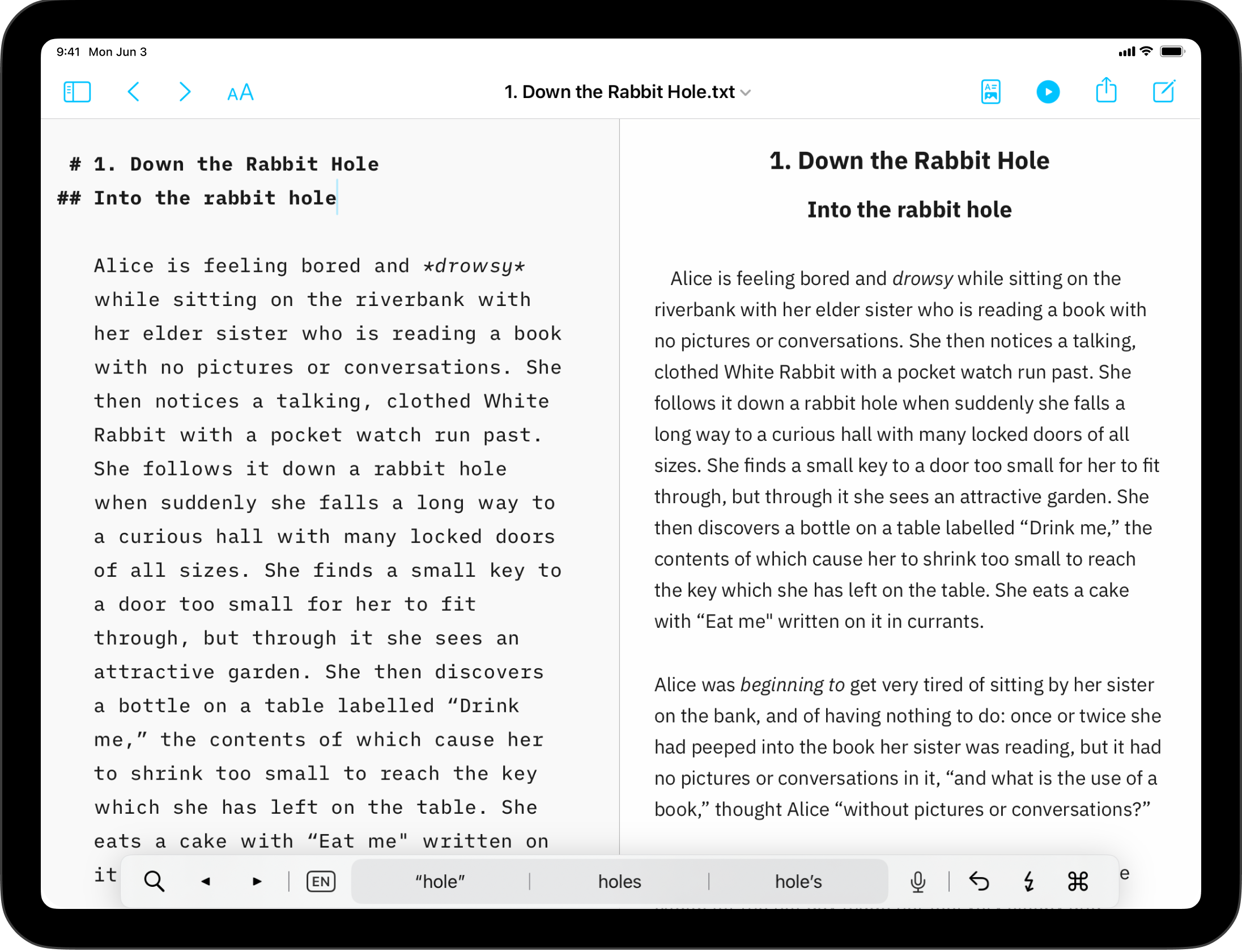
Task: Place cursor in '# 1. Down the Rabbit Hole' line
Action: click(224, 164)
